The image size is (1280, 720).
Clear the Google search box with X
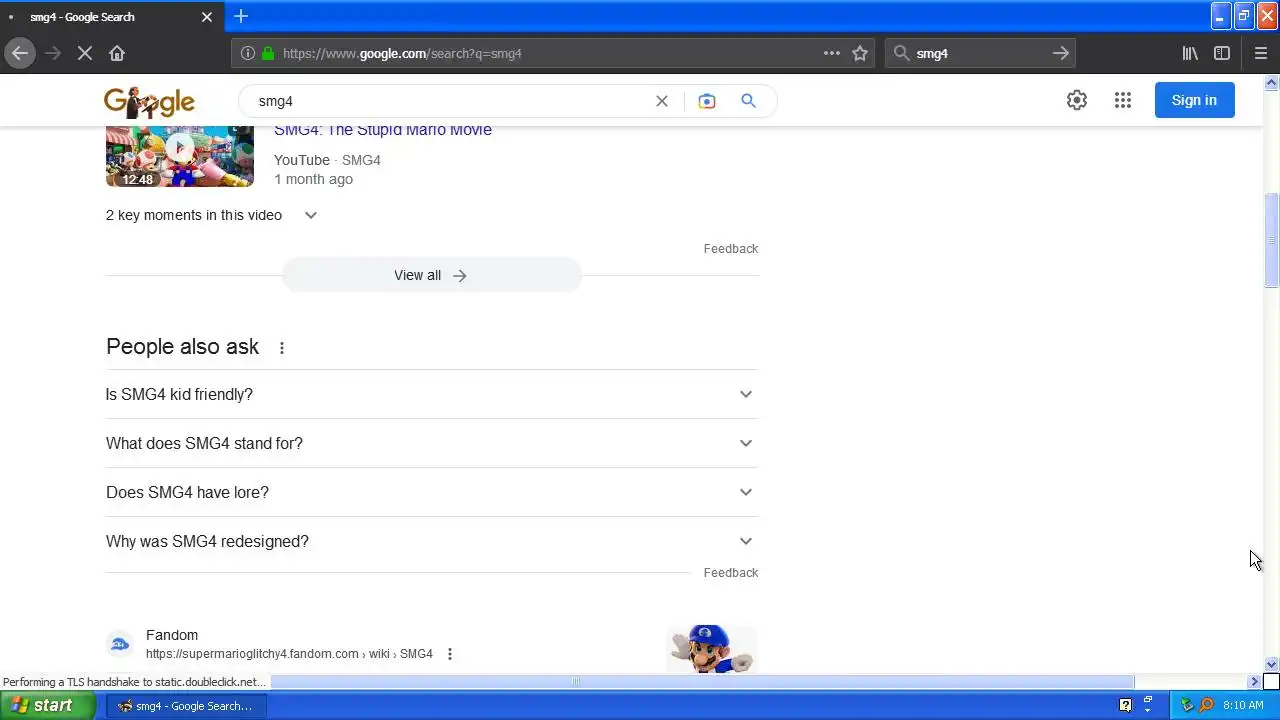tap(661, 101)
